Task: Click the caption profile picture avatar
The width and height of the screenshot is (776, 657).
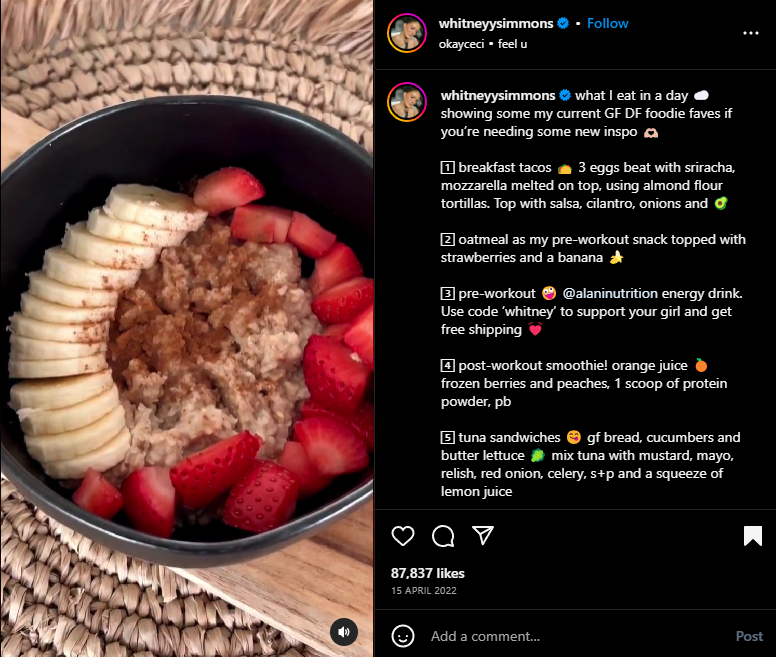Action: tap(407, 102)
